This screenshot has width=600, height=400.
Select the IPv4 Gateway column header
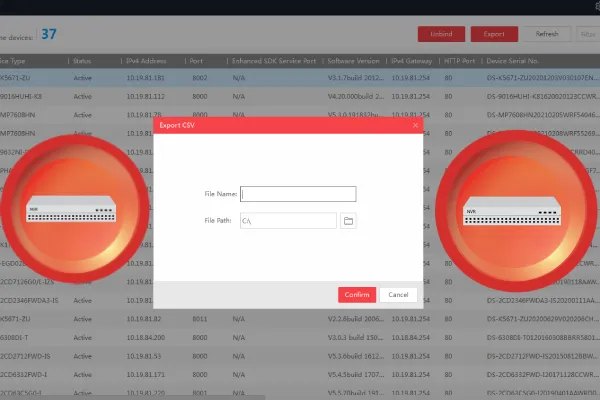pos(412,61)
